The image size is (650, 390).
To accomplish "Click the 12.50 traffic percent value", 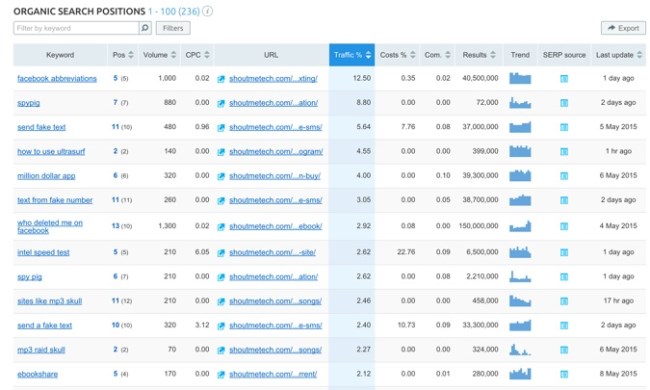I will [x=361, y=78].
